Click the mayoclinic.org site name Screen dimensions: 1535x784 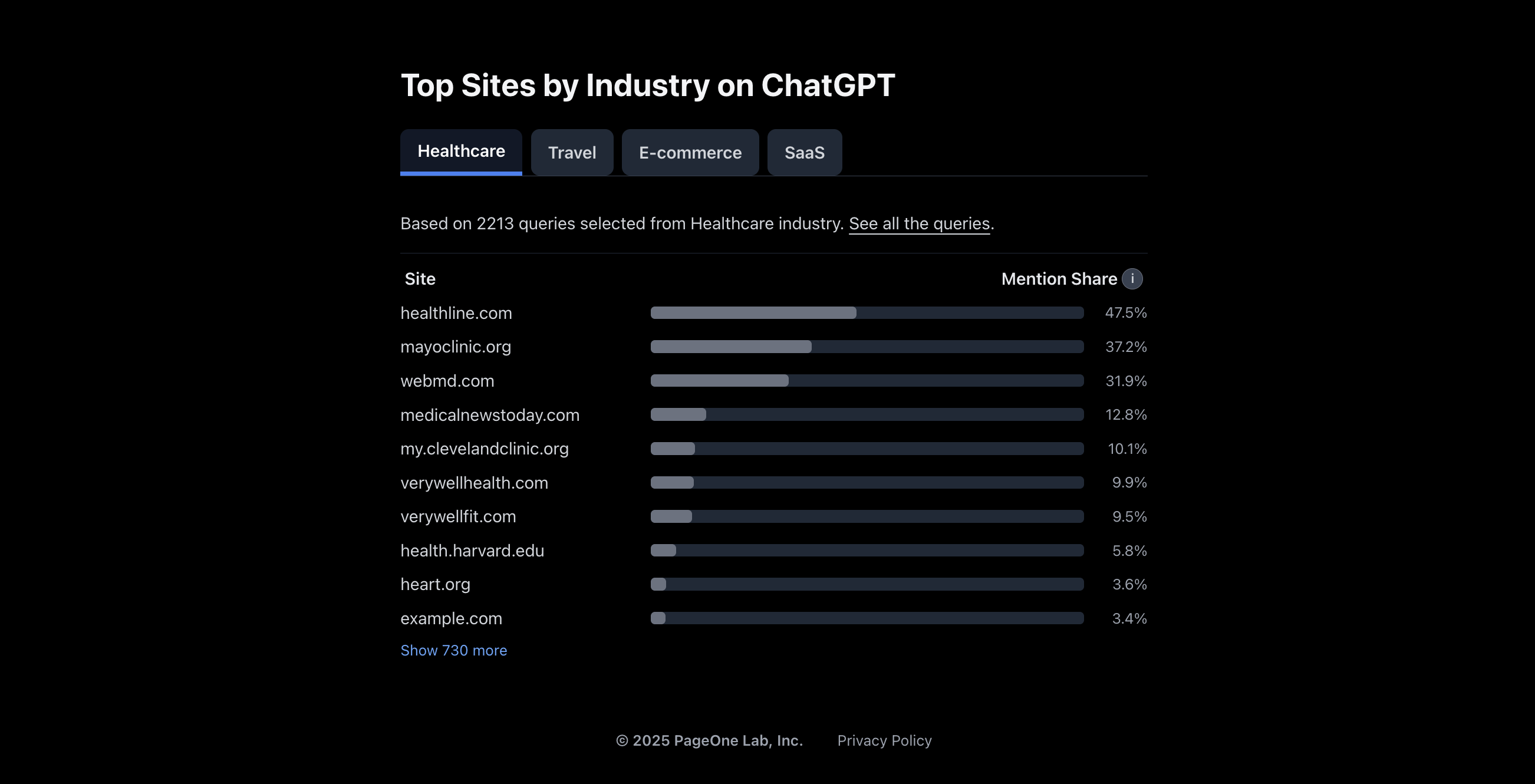tap(455, 347)
